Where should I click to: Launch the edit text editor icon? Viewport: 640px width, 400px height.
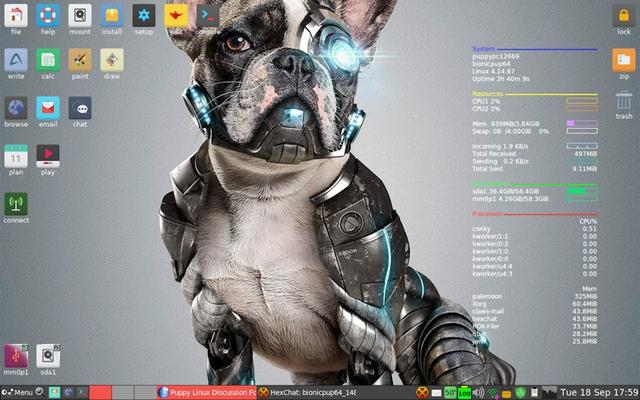[176, 16]
